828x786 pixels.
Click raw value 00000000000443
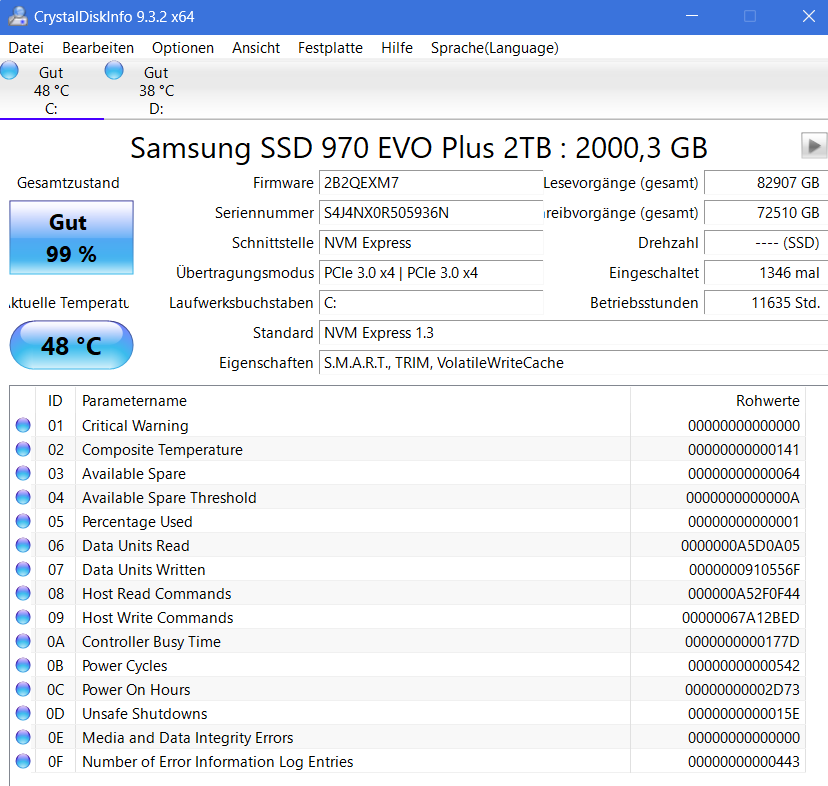(744, 762)
